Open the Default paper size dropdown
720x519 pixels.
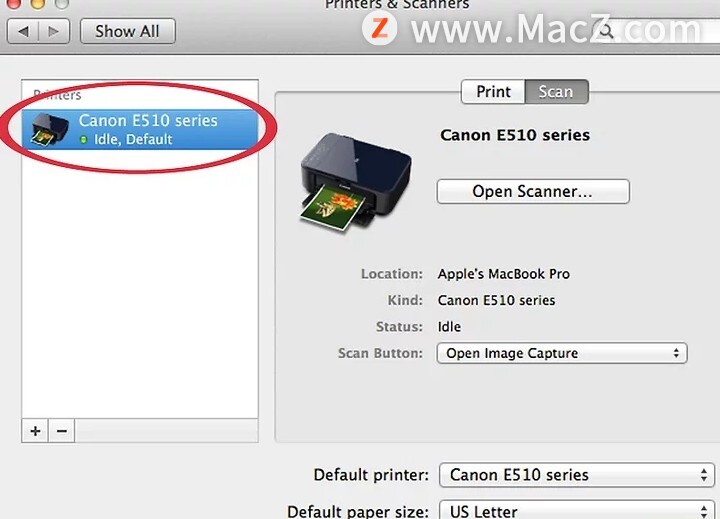pyautogui.click(x=576, y=511)
